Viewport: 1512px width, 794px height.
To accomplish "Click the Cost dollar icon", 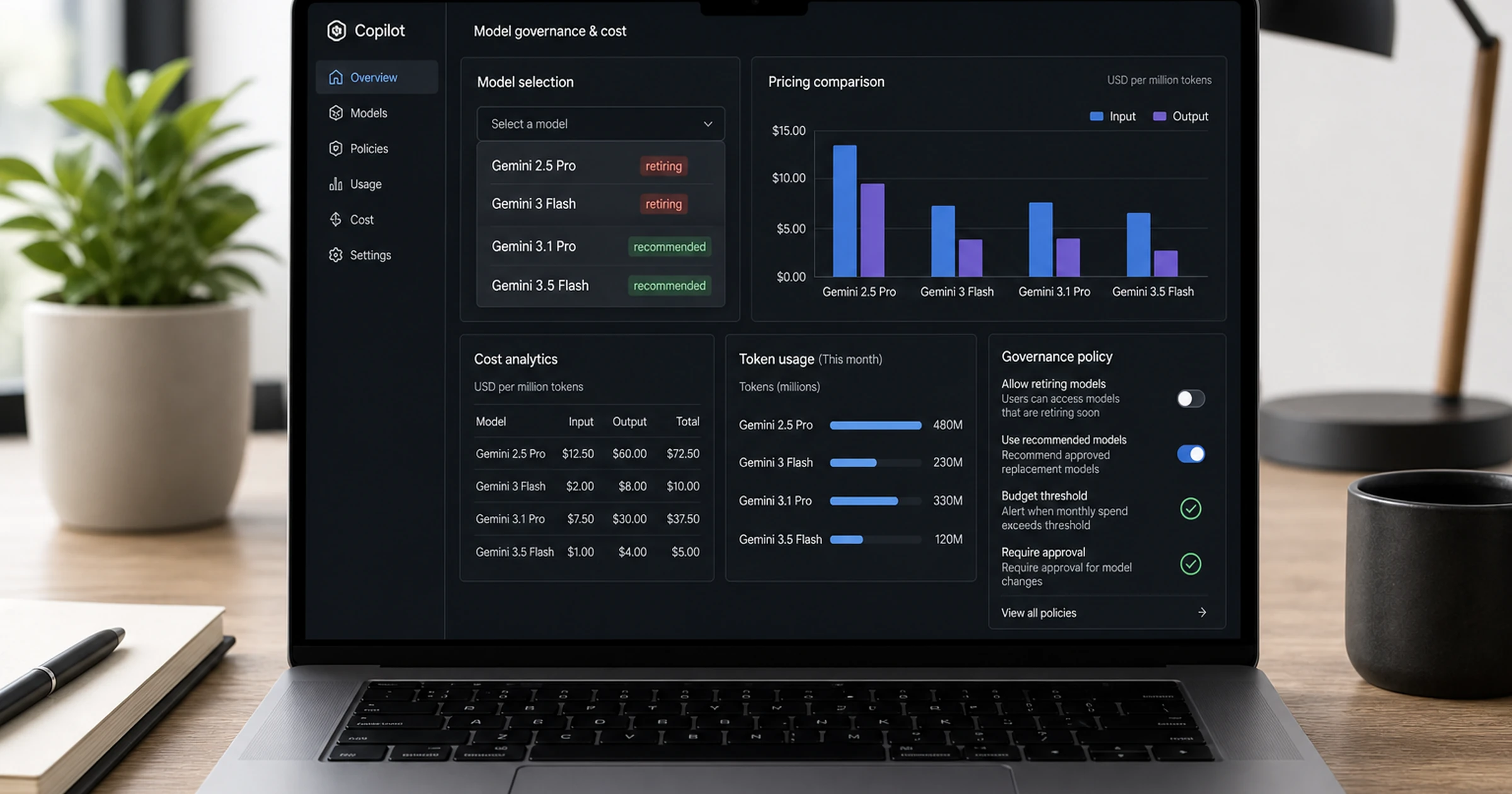I will (x=336, y=219).
